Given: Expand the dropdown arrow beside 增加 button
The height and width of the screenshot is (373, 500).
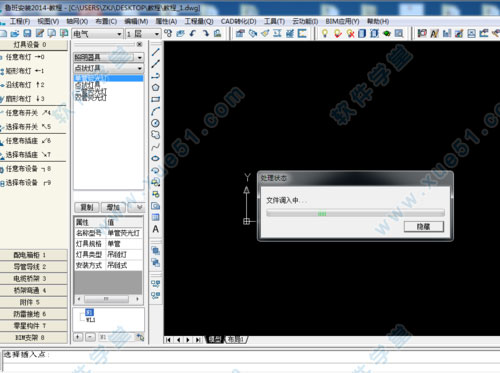Looking at the screenshot, I should click(139, 207).
